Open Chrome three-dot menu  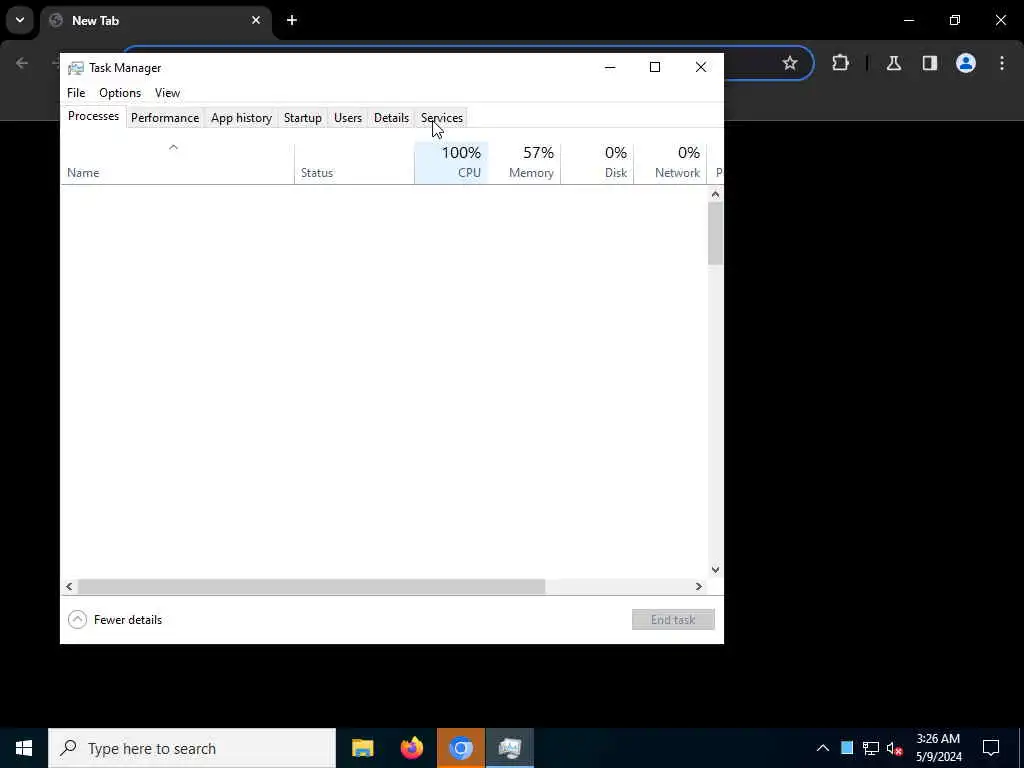click(x=1002, y=63)
